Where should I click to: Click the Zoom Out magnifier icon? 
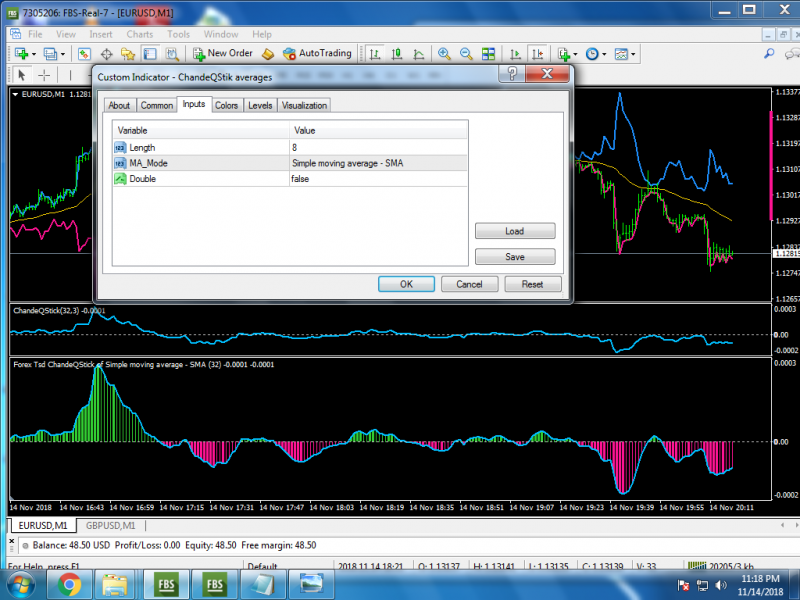tap(466, 54)
